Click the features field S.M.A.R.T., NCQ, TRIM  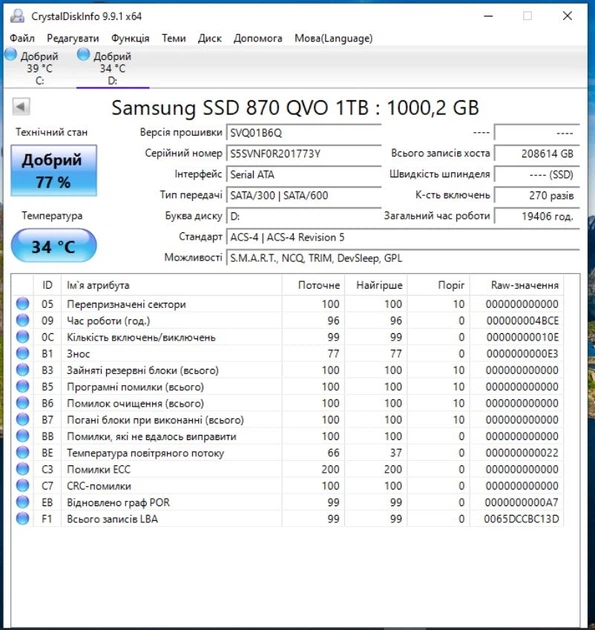(403, 258)
